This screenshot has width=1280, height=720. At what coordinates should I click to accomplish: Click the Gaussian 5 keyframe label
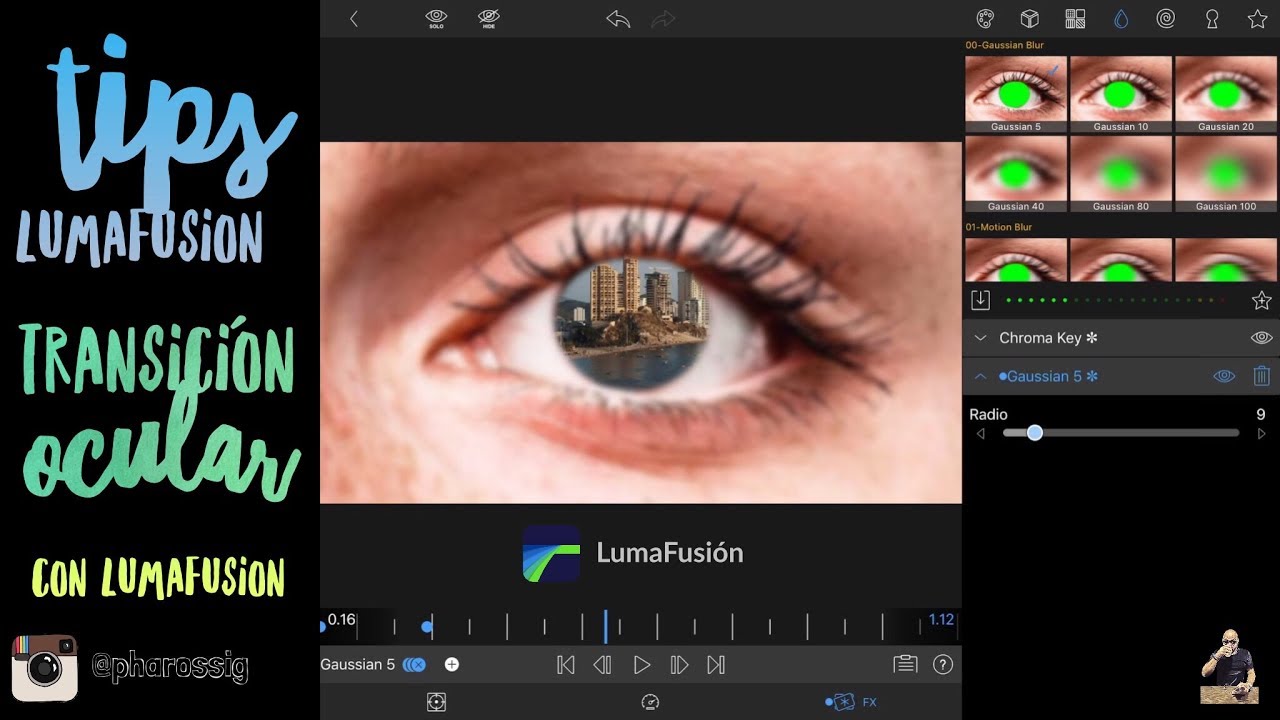click(x=358, y=664)
